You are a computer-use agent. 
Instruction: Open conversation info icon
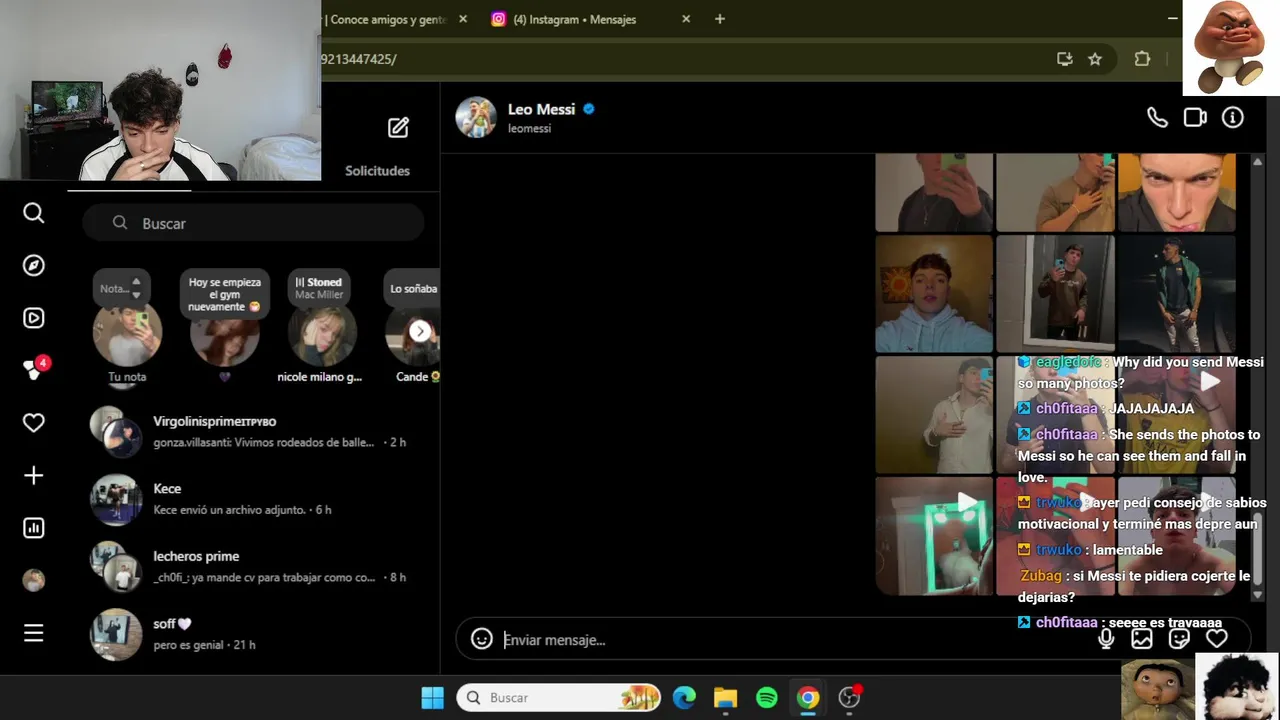click(1233, 118)
